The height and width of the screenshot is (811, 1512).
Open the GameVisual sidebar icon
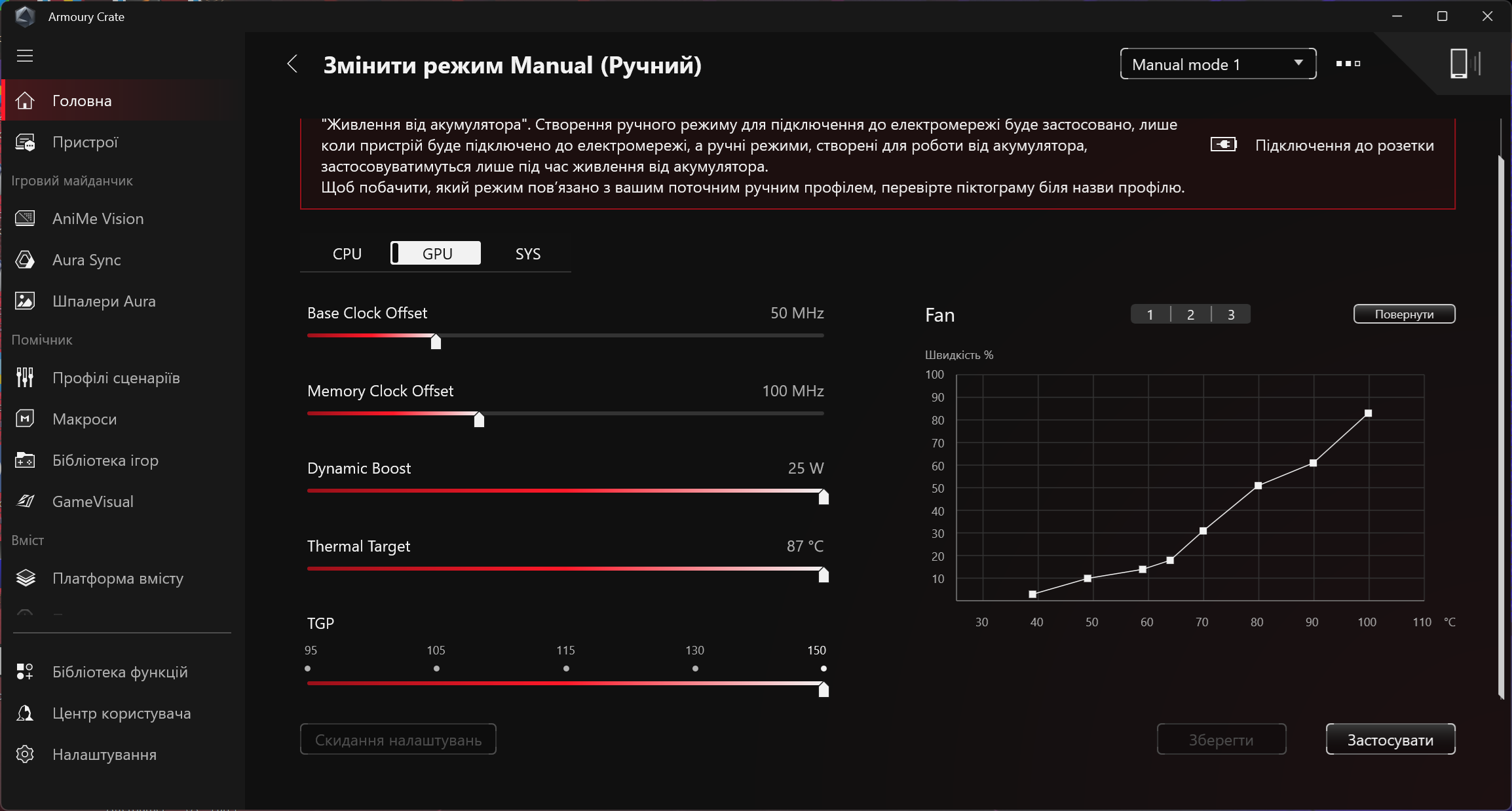(x=25, y=502)
